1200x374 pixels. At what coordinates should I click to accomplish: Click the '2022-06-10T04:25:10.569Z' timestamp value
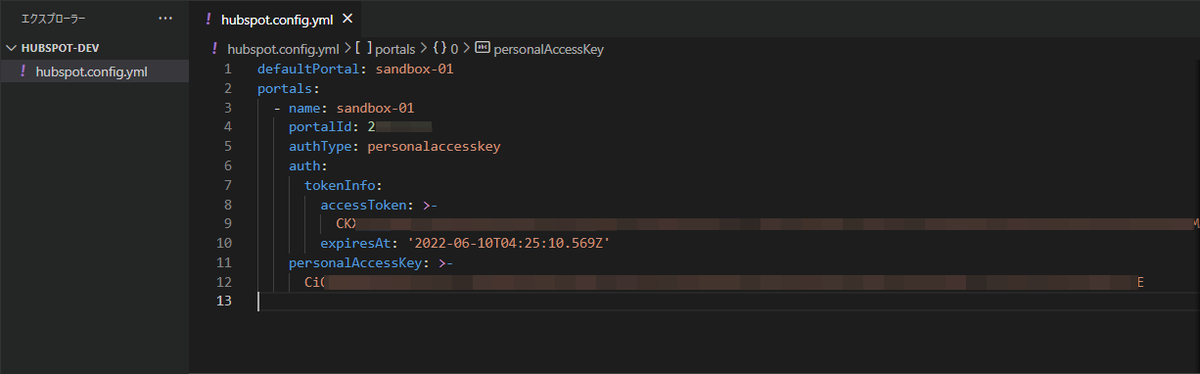[508, 243]
